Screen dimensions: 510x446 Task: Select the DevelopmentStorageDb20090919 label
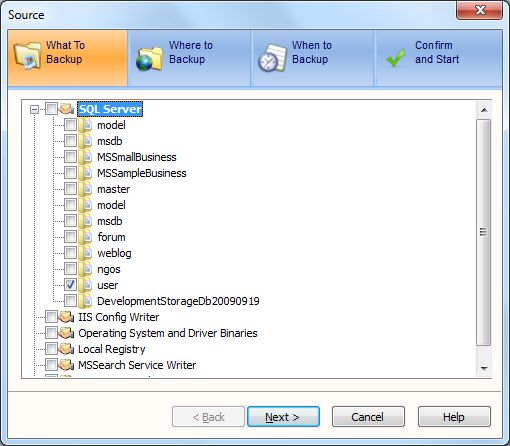178,301
